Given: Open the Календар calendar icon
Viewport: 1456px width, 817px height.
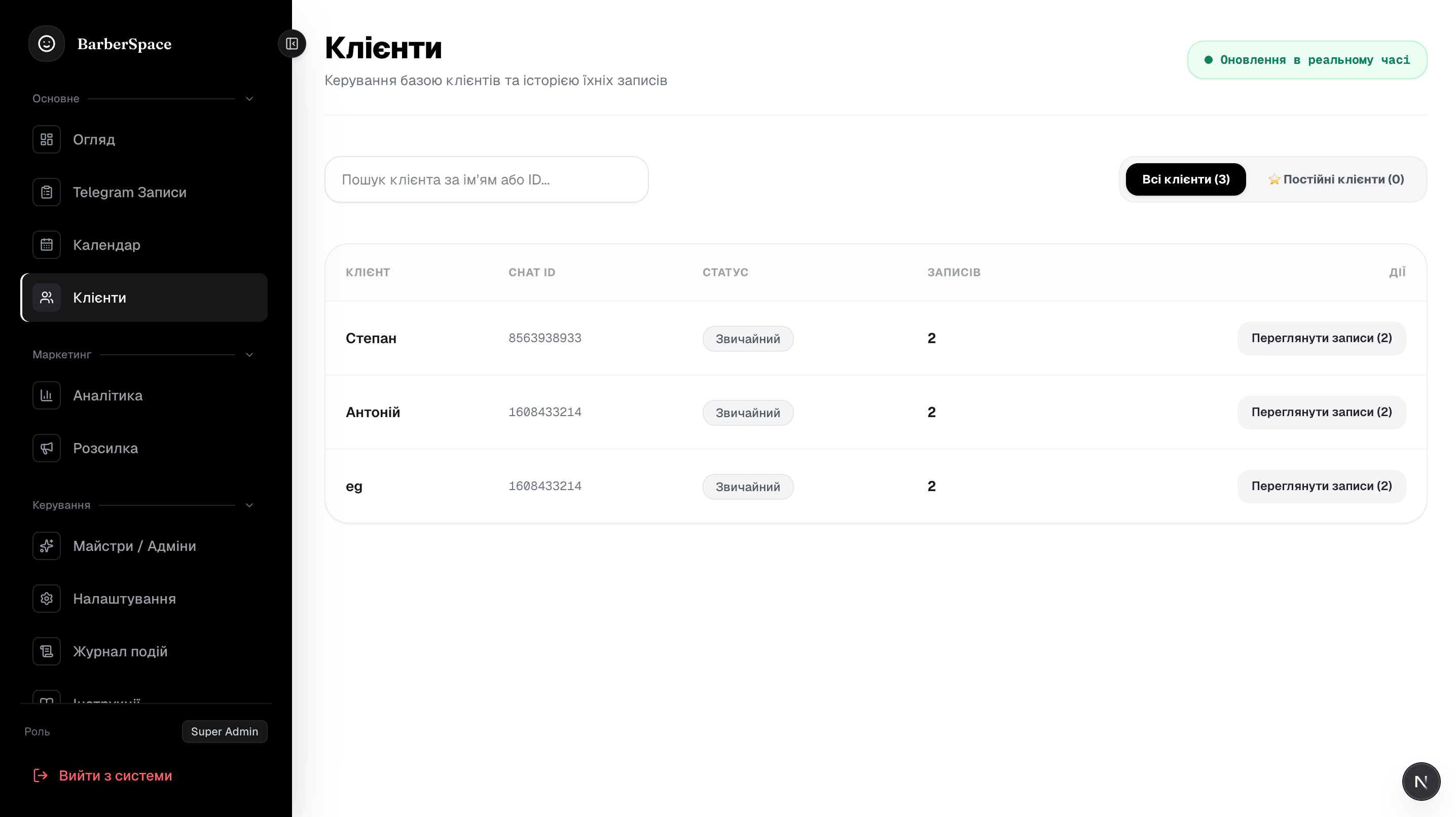Looking at the screenshot, I should [46, 245].
